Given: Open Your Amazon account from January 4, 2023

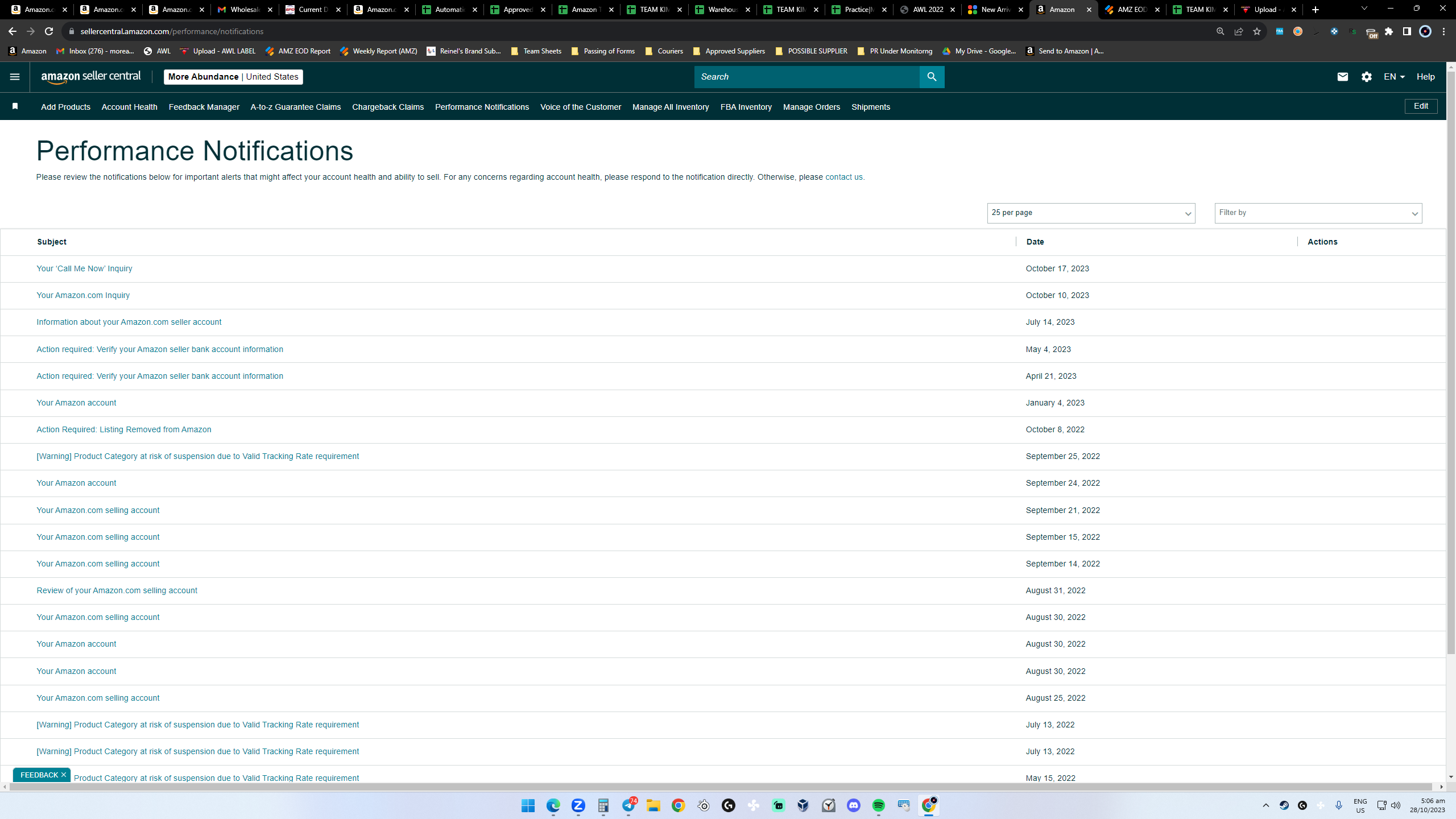Looking at the screenshot, I should point(76,403).
